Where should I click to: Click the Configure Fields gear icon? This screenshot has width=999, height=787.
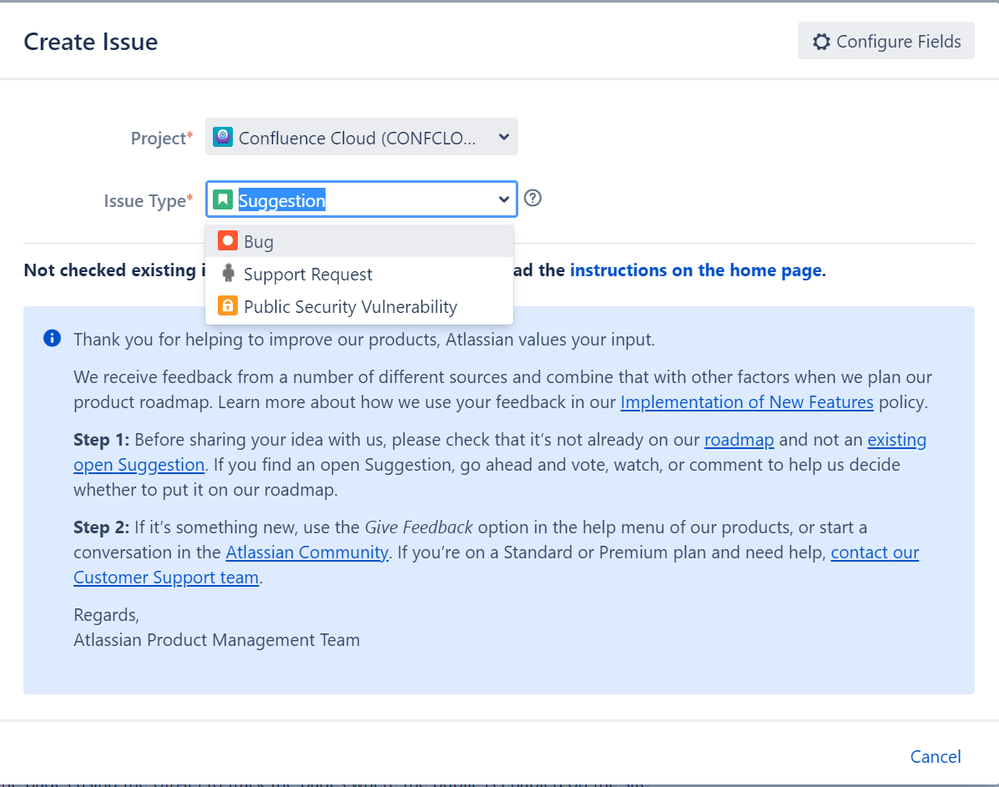[821, 41]
